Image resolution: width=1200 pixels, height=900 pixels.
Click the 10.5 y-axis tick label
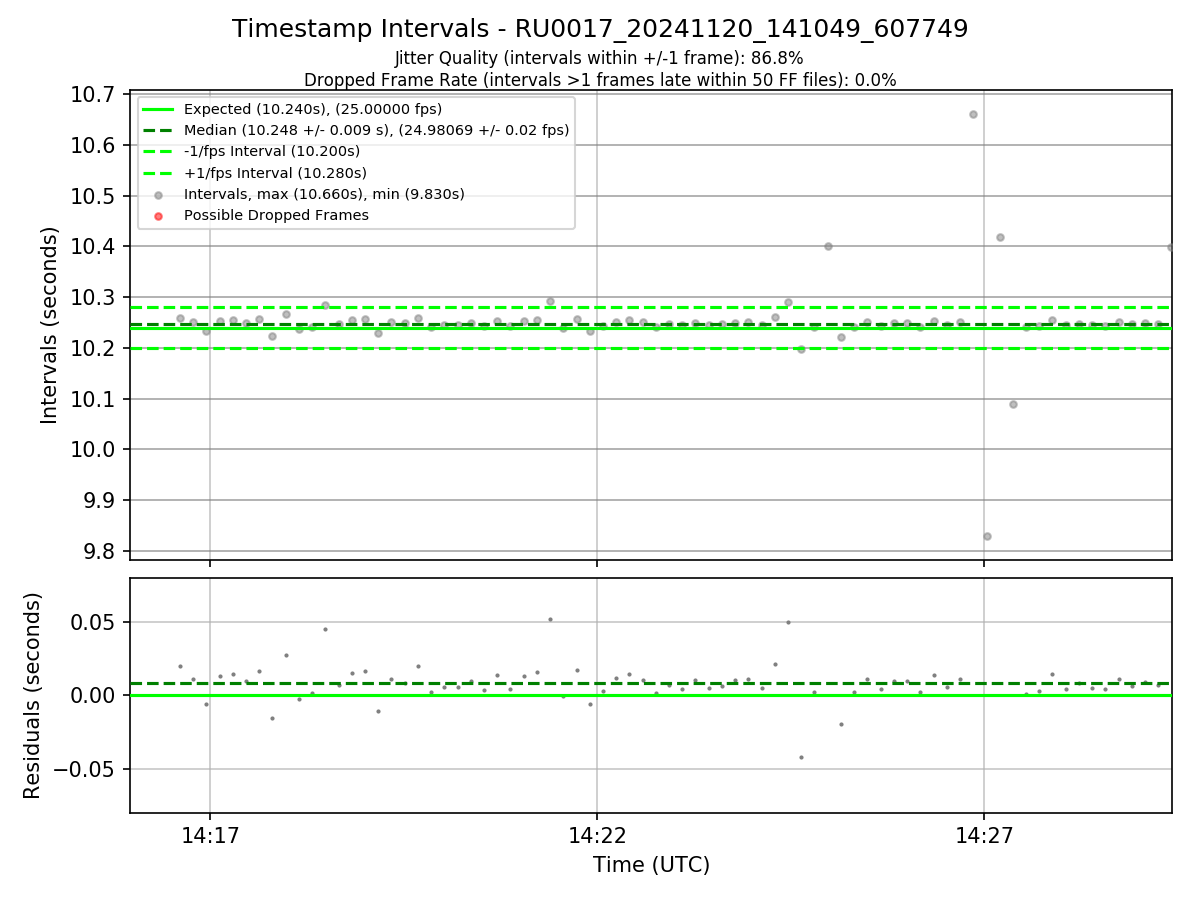click(x=93, y=196)
